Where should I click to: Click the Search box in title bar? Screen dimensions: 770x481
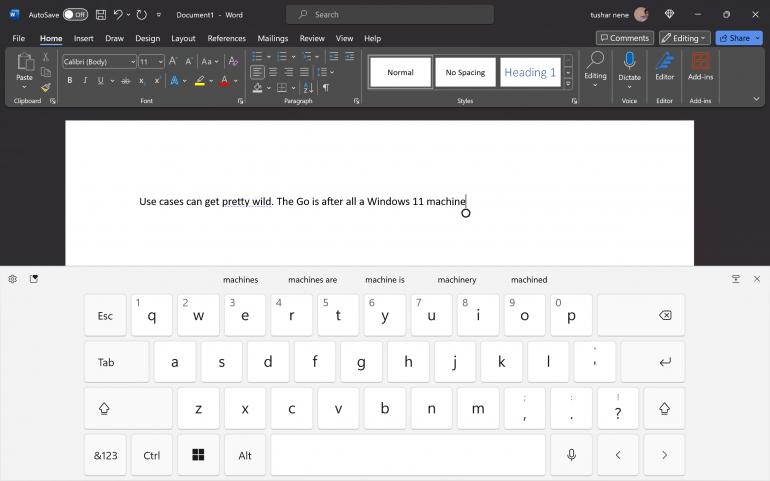pyautogui.click(x=390, y=15)
